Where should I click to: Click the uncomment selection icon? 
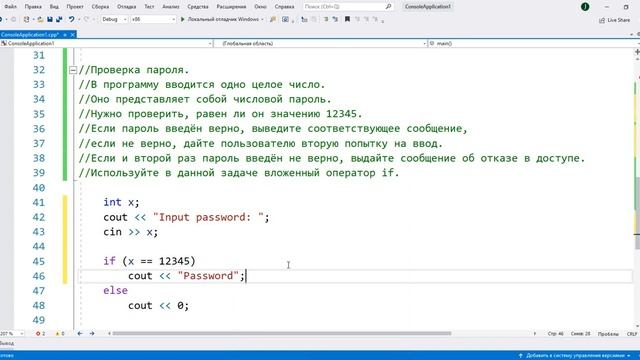point(335,19)
